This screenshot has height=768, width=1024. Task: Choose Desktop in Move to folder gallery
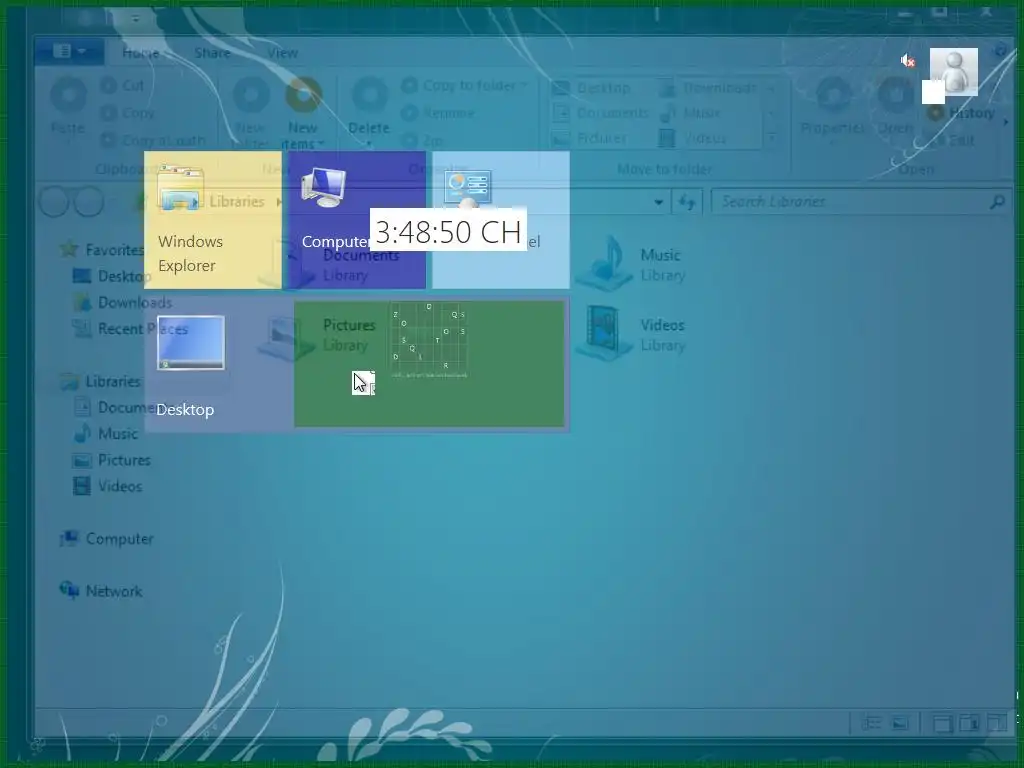(592, 88)
